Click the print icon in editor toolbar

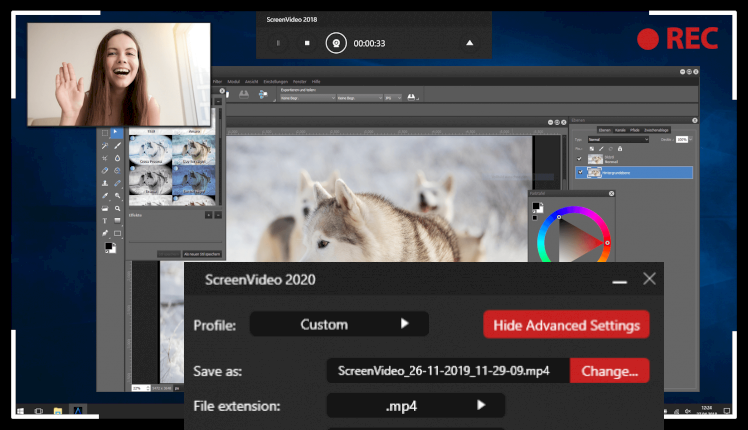point(244,95)
